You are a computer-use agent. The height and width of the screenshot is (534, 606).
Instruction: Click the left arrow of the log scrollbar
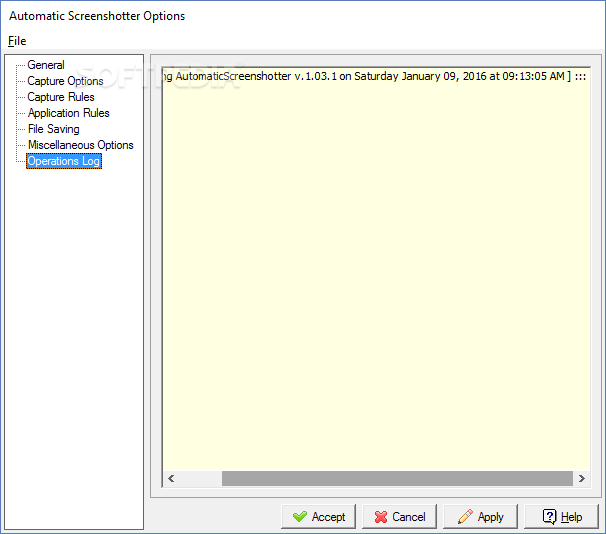(171, 479)
